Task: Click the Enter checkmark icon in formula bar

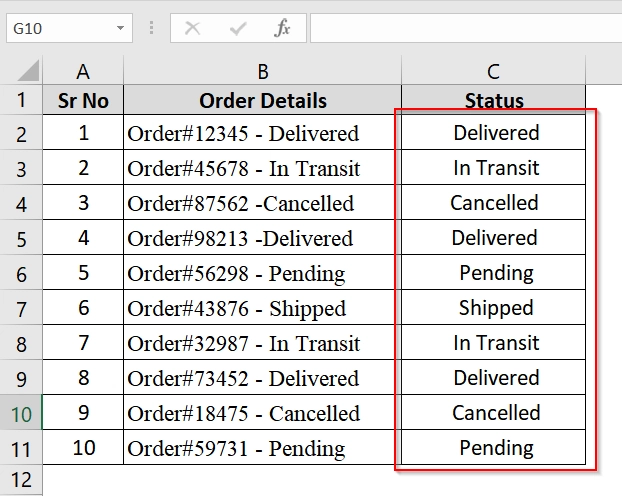Action: click(238, 28)
